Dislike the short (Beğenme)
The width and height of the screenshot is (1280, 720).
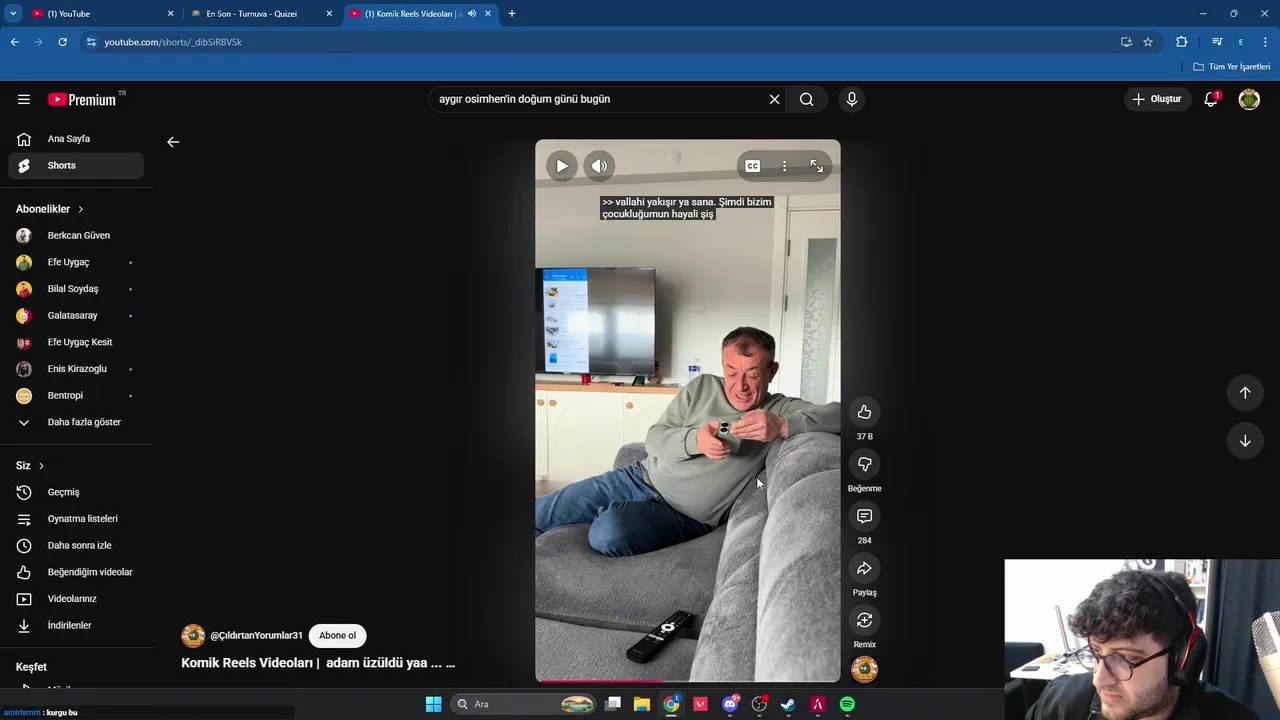coord(864,464)
